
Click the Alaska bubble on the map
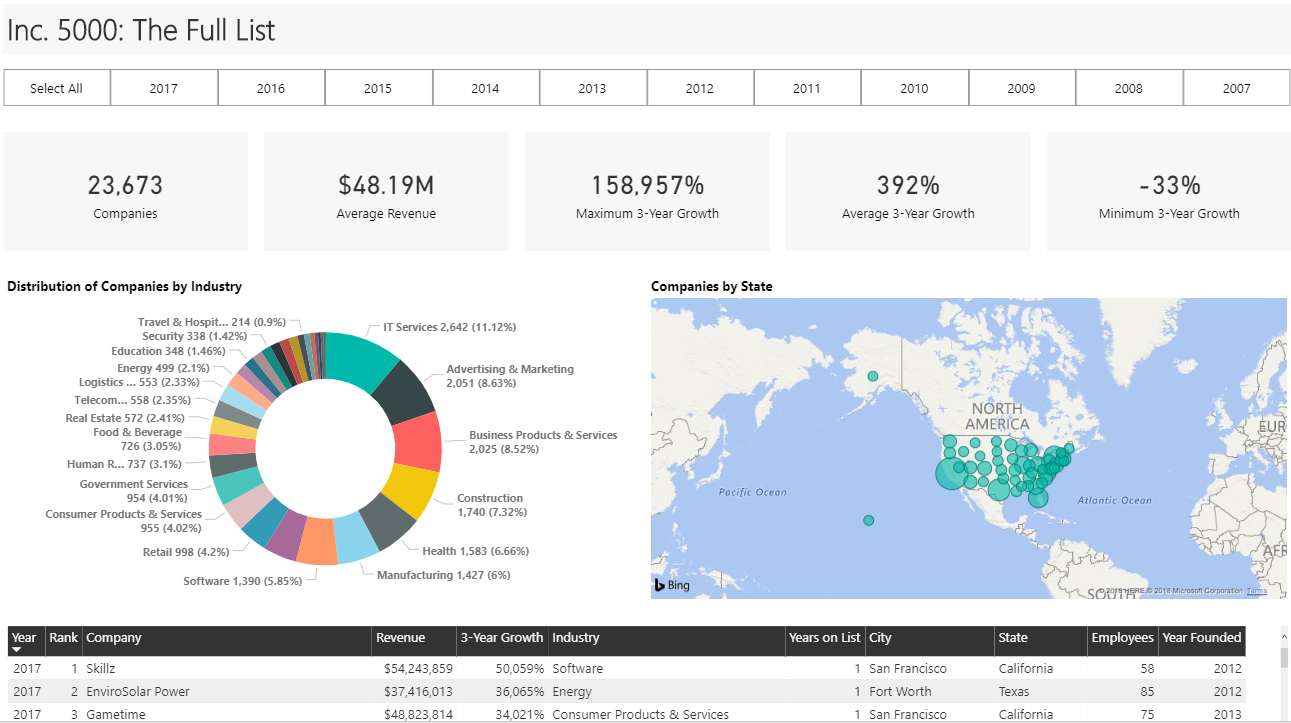pyautogui.click(x=873, y=376)
